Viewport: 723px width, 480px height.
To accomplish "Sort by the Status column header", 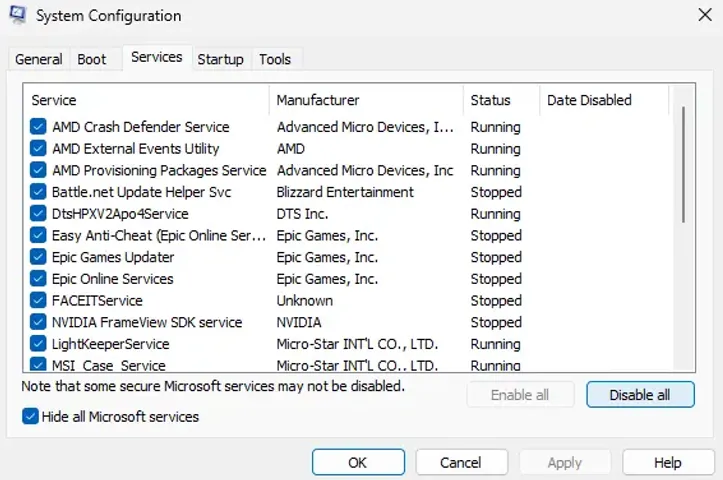I will [x=502, y=100].
